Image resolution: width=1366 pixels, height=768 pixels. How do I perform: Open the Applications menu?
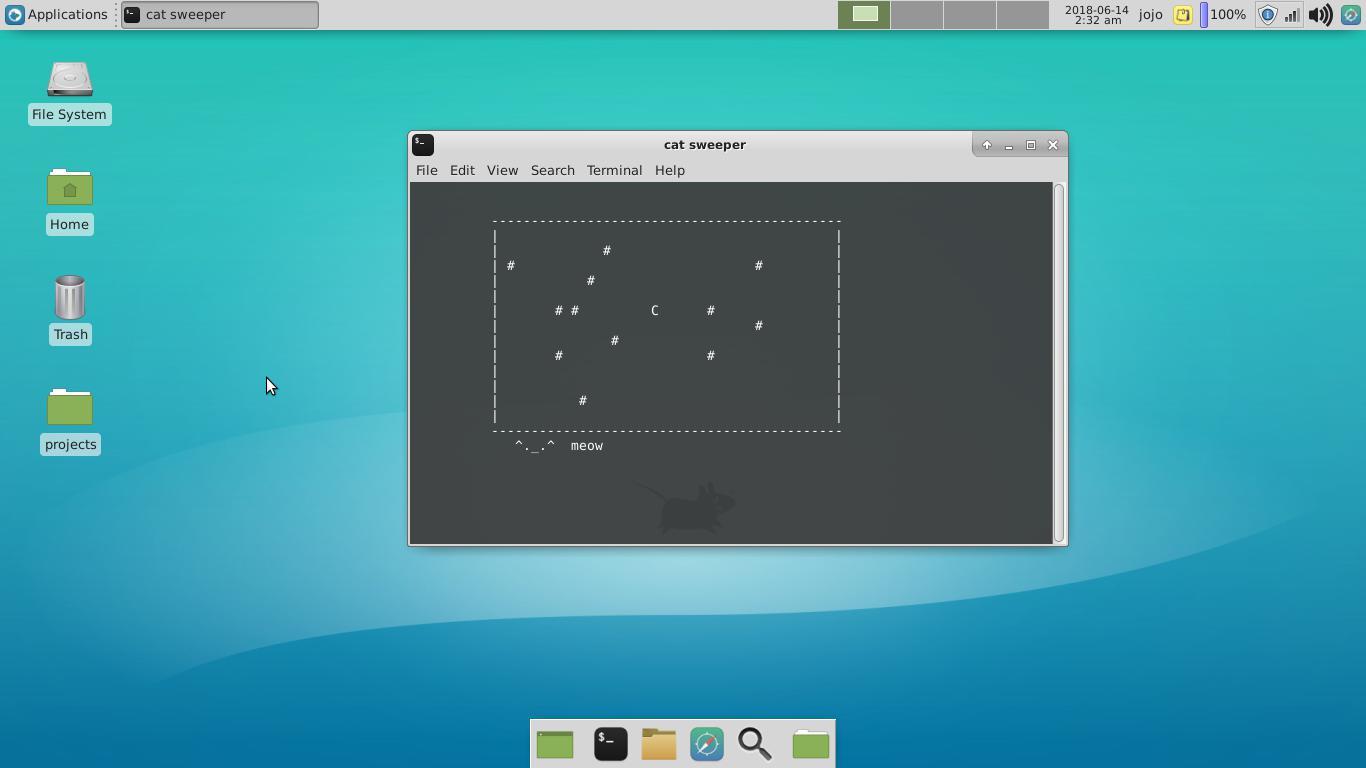[x=56, y=14]
